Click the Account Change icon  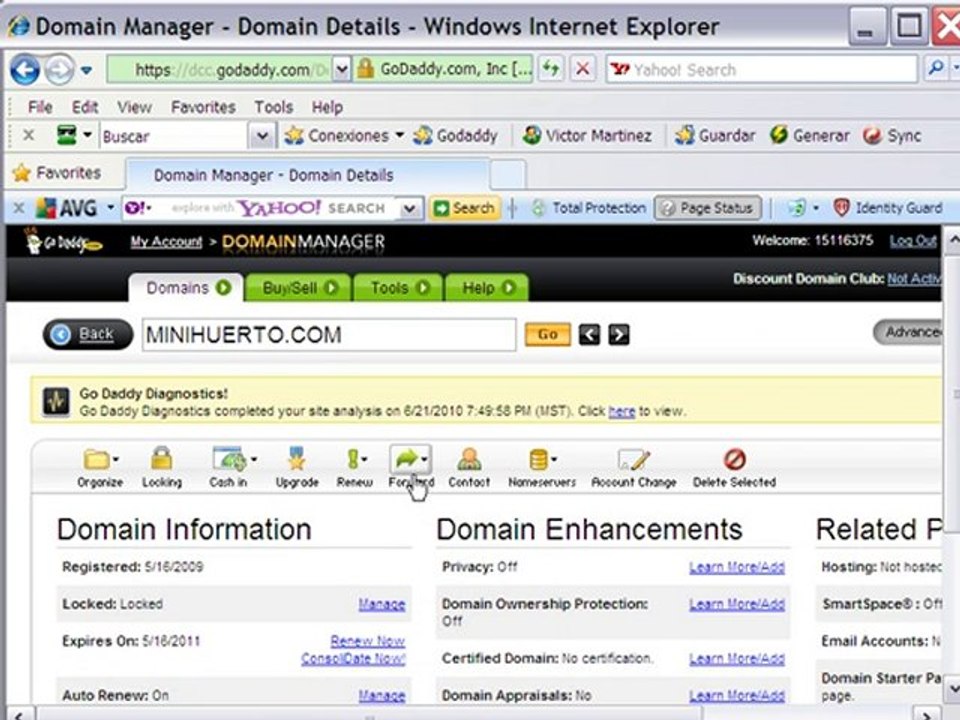[633, 459]
